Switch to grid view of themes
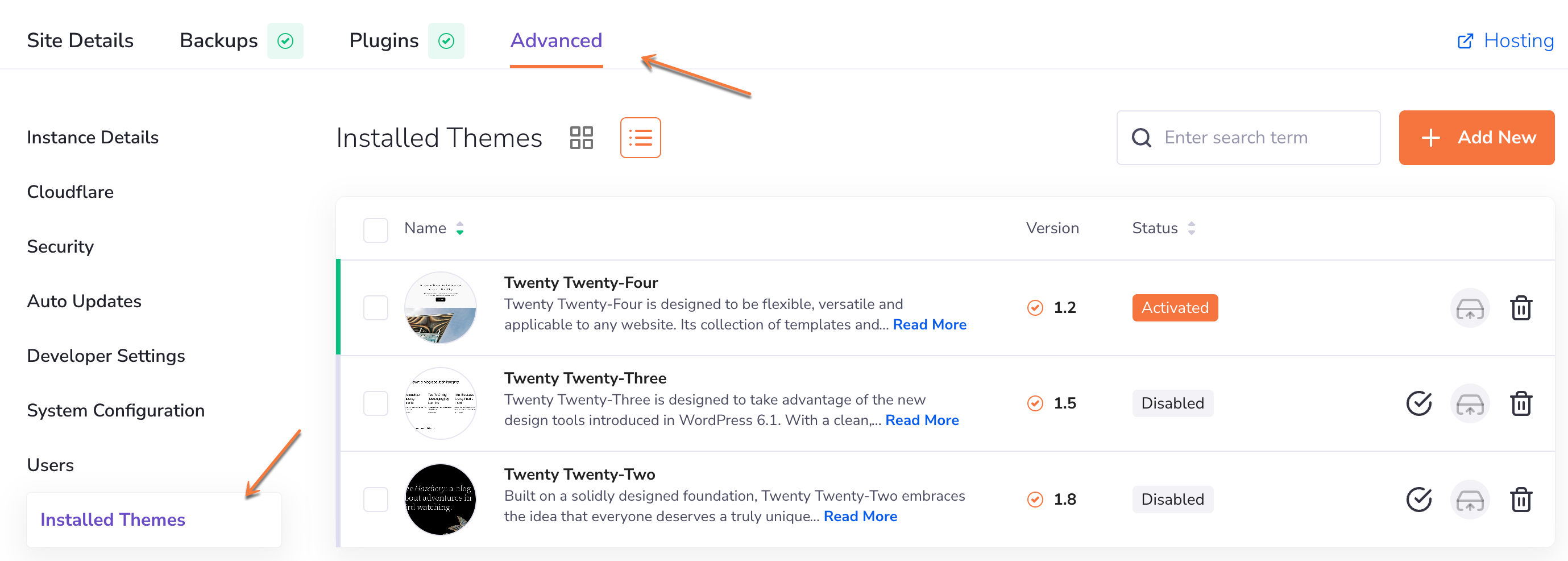This screenshot has height=561, width=1568. point(580,138)
